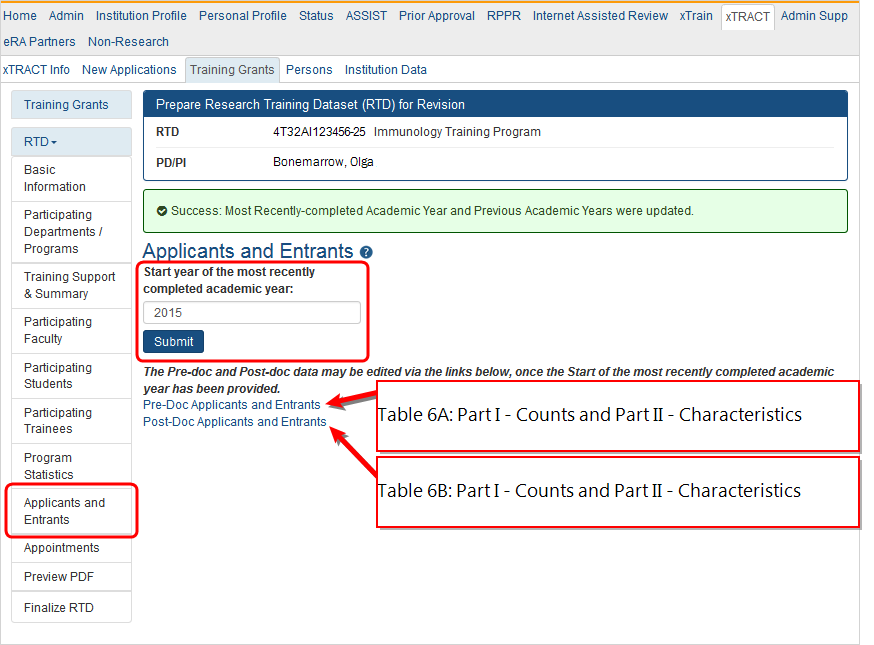
Task: Select Finalize RTD option
Action: coord(58,608)
